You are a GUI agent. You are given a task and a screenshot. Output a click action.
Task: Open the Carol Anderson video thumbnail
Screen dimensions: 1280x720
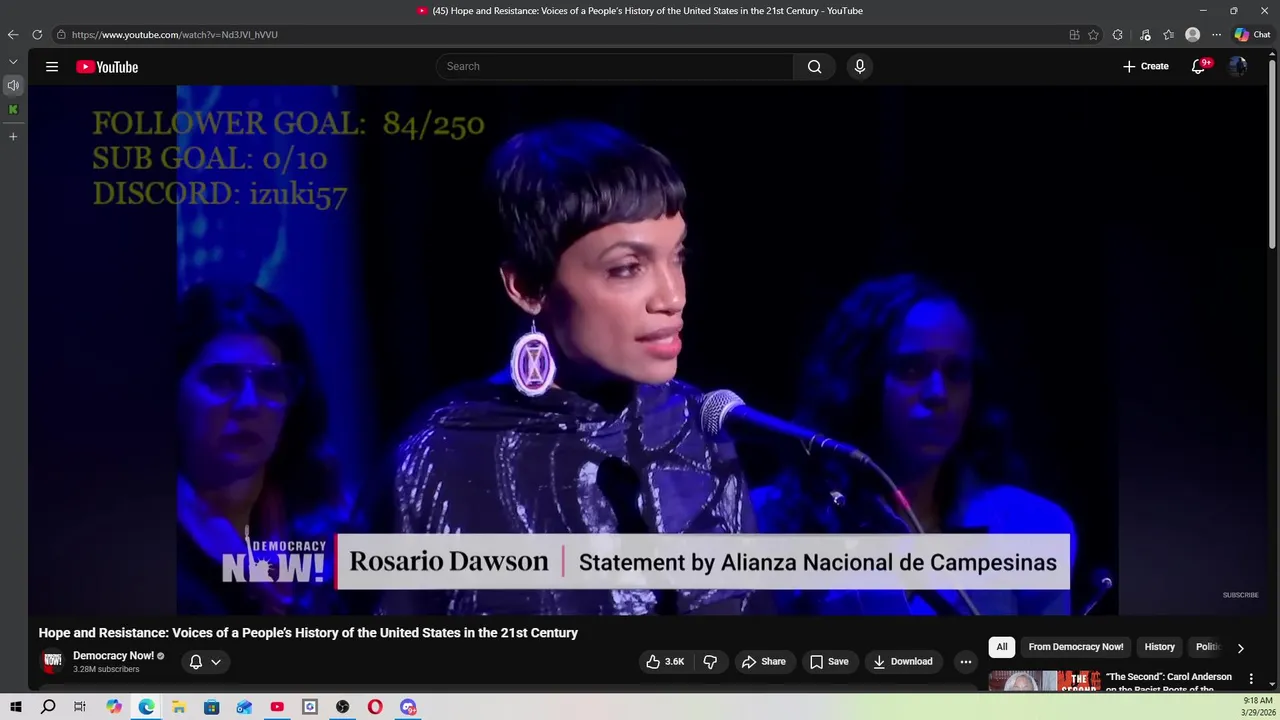tap(1044, 681)
